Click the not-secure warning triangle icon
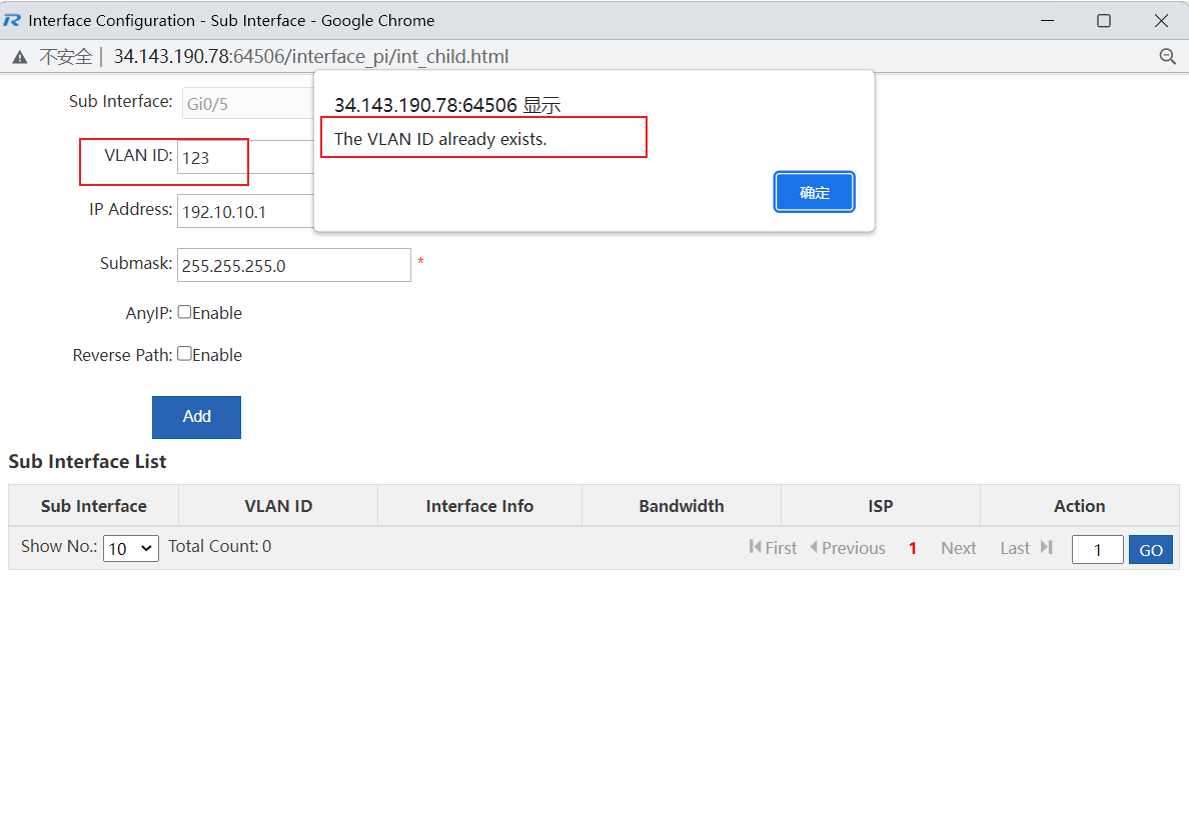The height and width of the screenshot is (829, 1189). tap(19, 57)
